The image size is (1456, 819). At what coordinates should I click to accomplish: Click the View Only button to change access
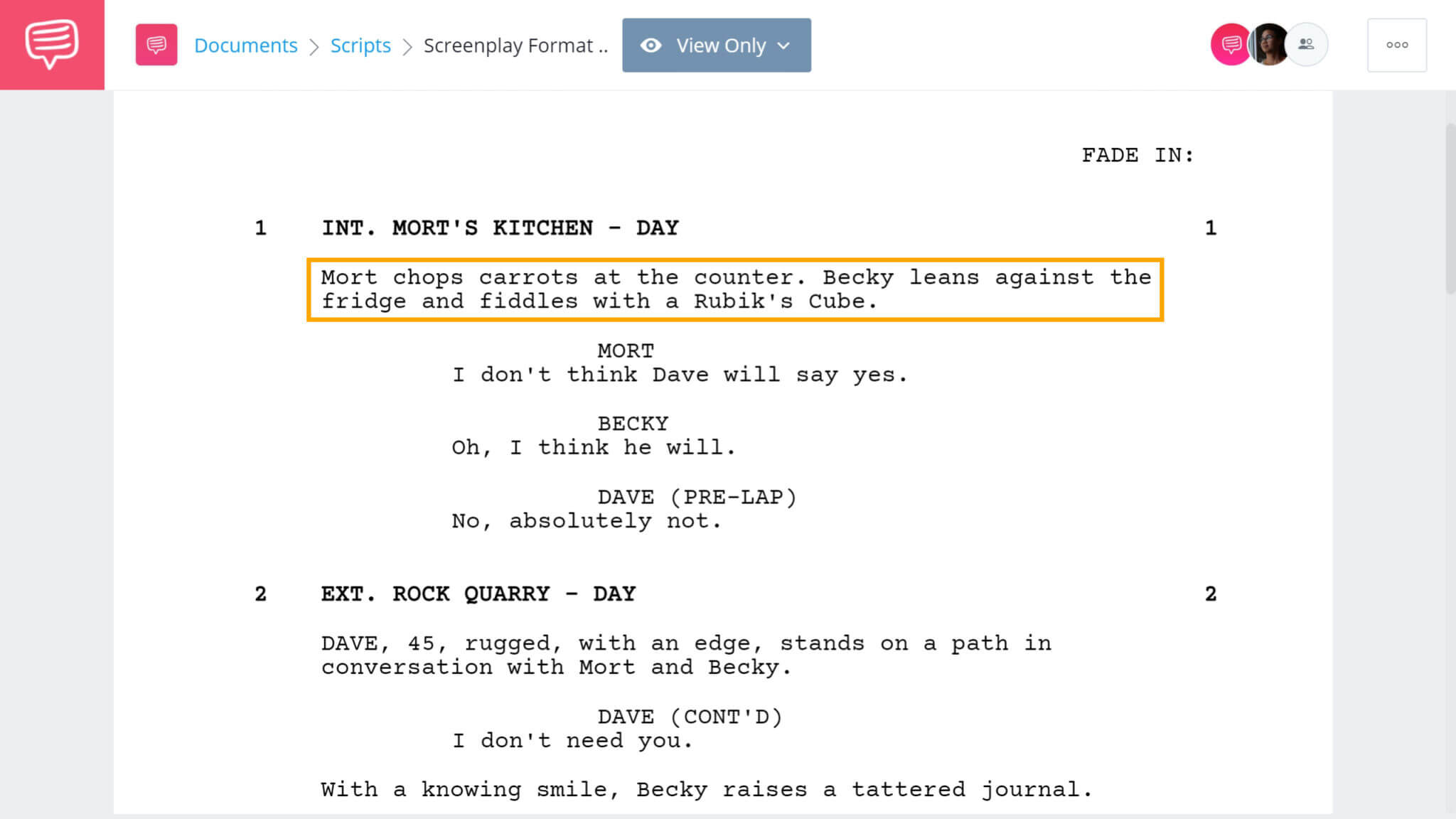coord(716,44)
